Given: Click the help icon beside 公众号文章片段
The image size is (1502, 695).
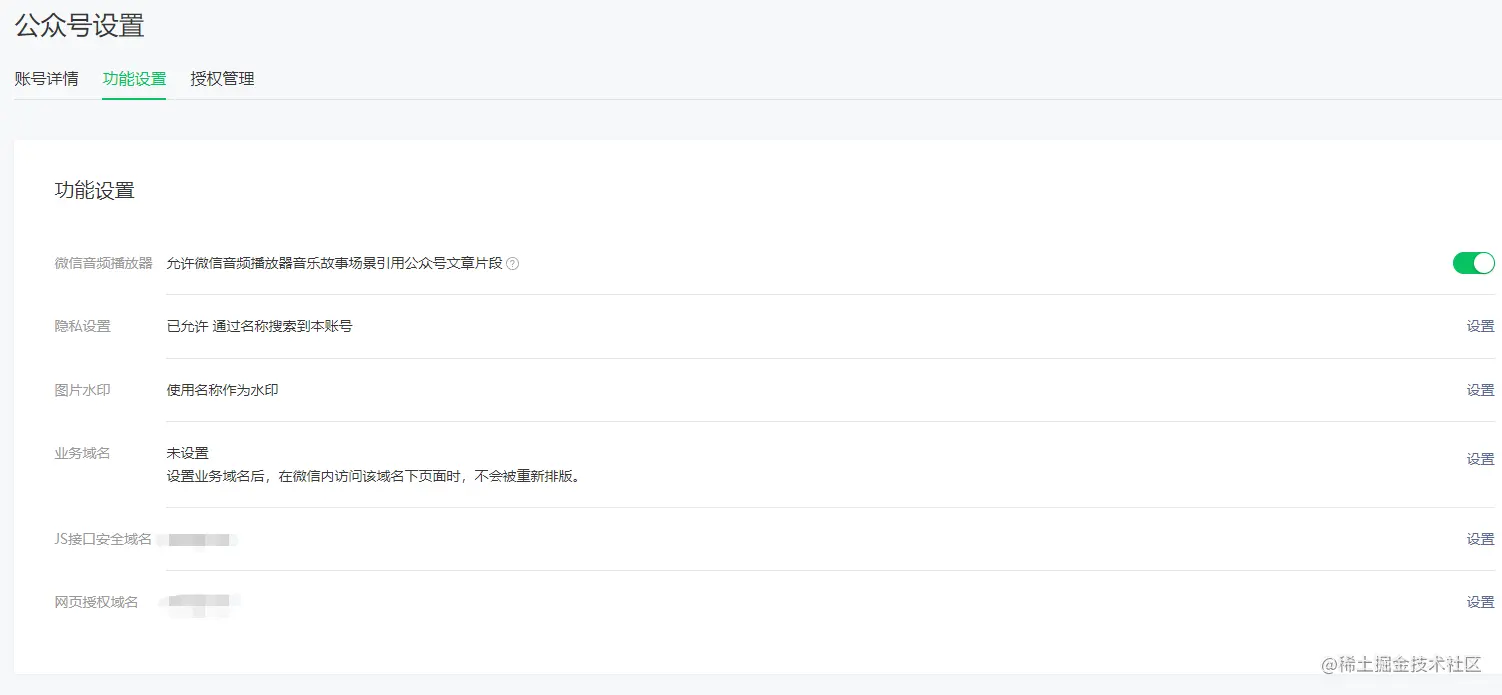Looking at the screenshot, I should pos(512,264).
